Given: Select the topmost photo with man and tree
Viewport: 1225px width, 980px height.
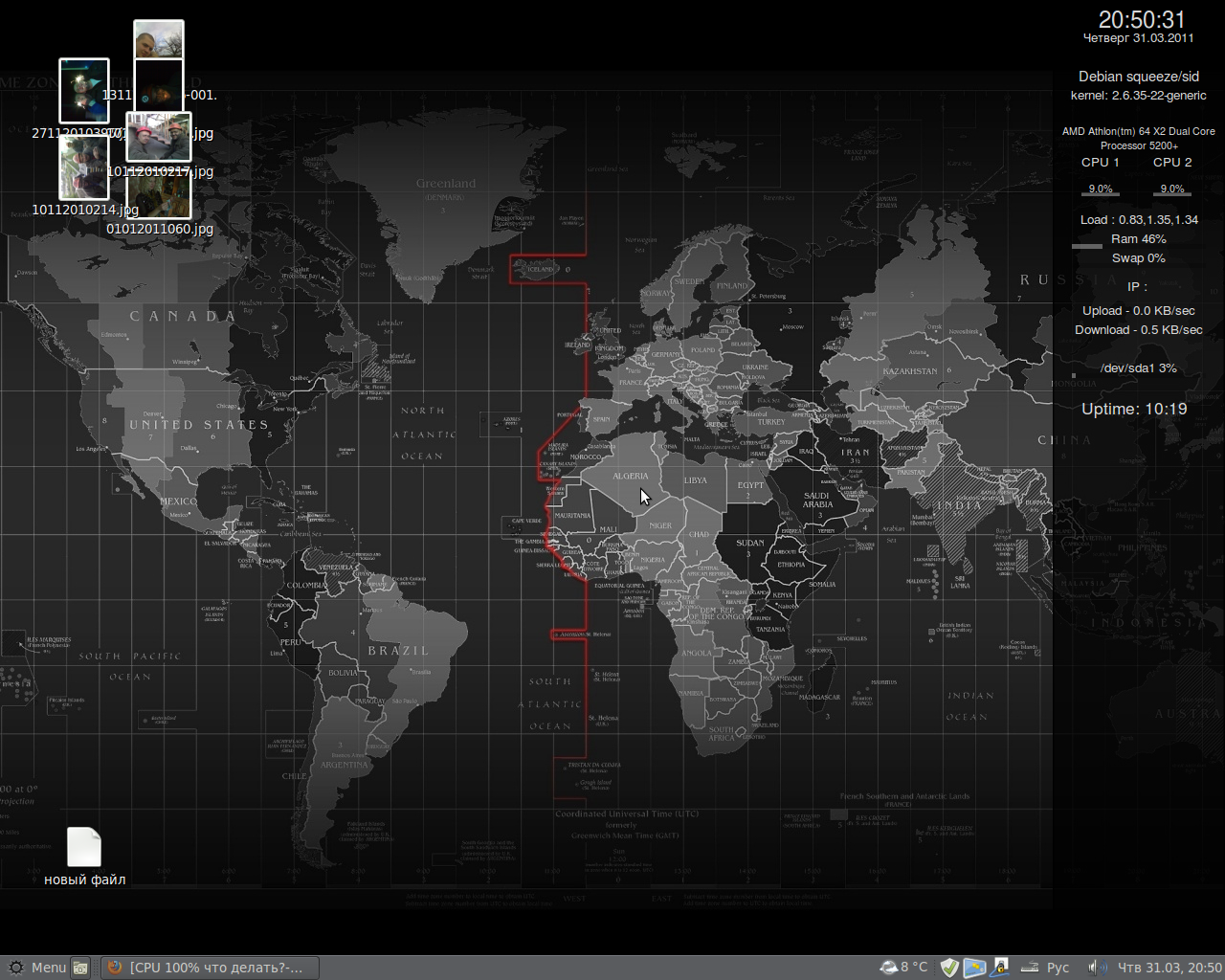Looking at the screenshot, I should tap(159, 40).
